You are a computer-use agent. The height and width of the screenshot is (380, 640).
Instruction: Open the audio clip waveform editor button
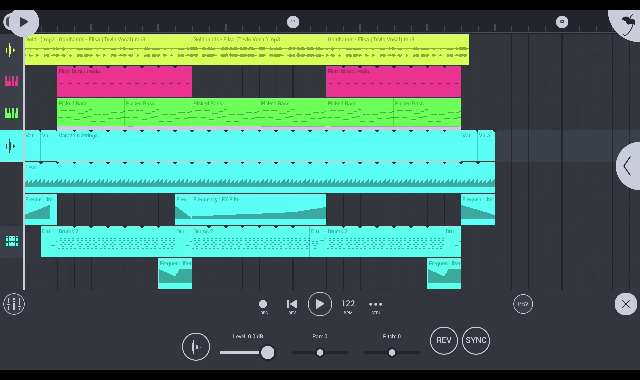click(x=196, y=347)
